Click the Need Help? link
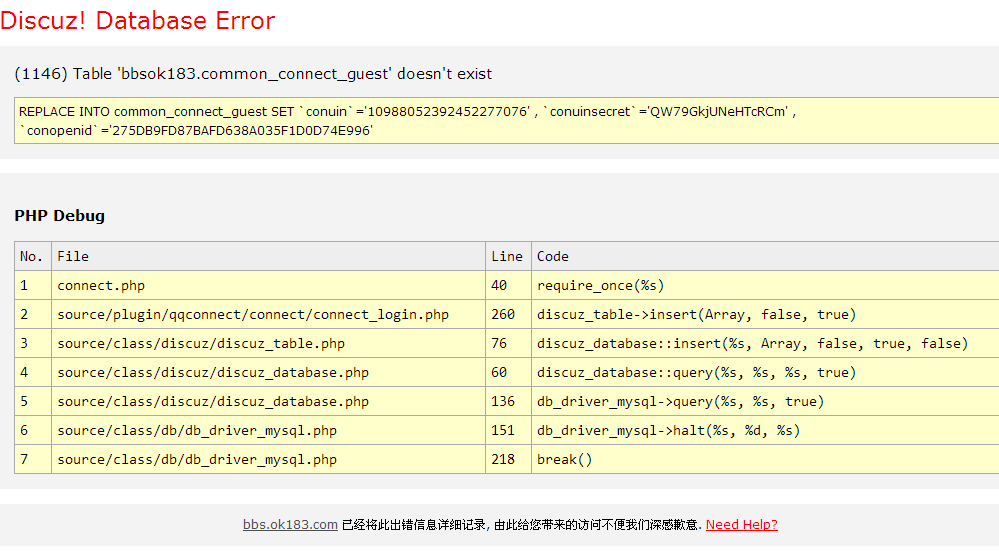Screen dimensions: 999x560 coord(742,524)
